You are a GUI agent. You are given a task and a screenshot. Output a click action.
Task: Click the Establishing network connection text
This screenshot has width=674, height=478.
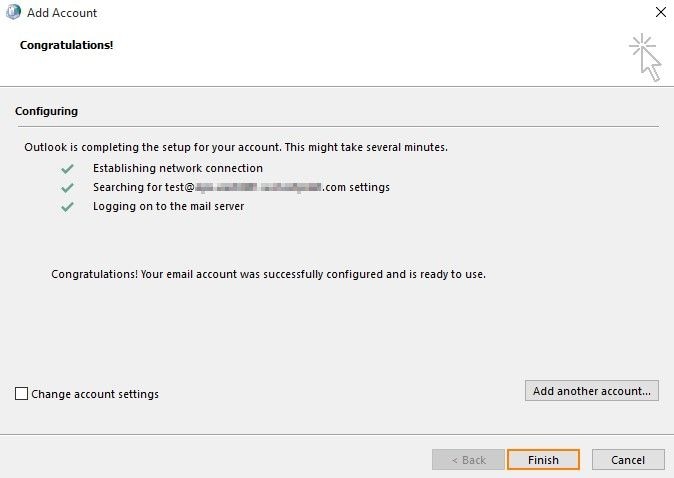tap(178, 168)
